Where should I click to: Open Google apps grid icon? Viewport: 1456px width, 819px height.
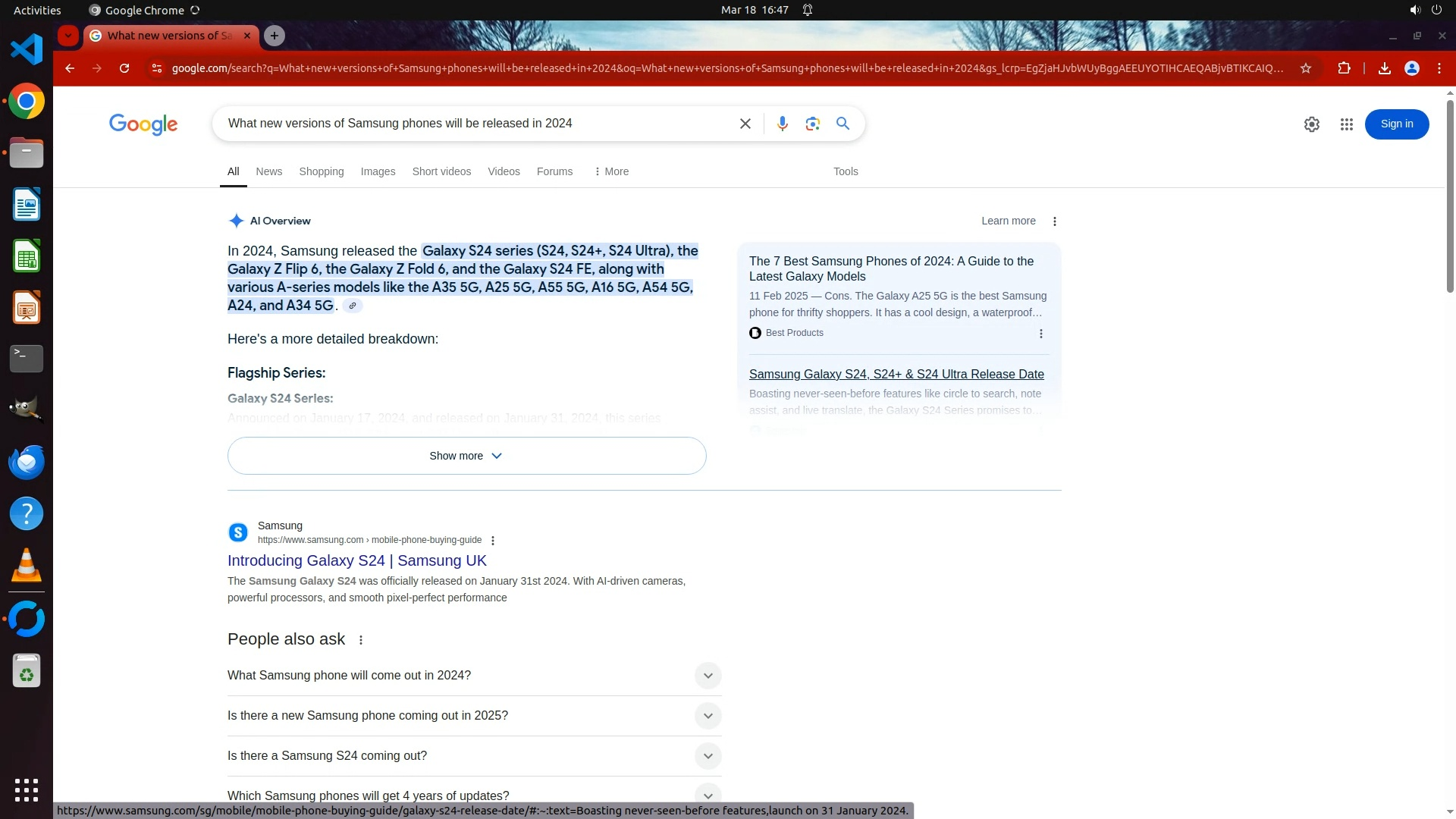[1346, 124]
